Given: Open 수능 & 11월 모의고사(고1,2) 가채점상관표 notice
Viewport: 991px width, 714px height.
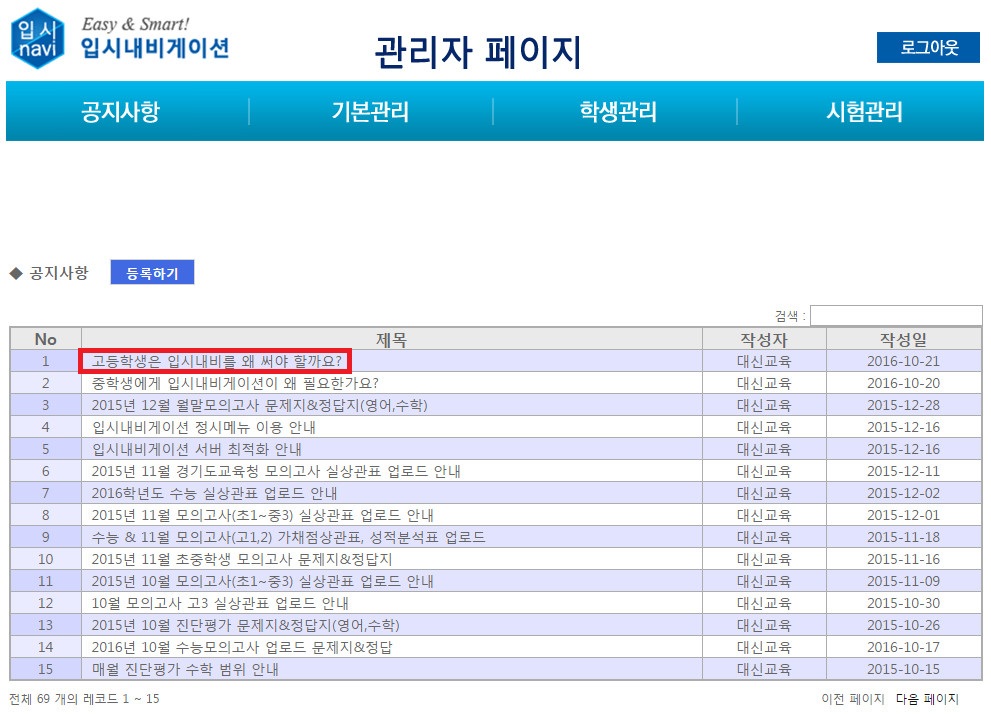Looking at the screenshot, I should click(x=288, y=537).
